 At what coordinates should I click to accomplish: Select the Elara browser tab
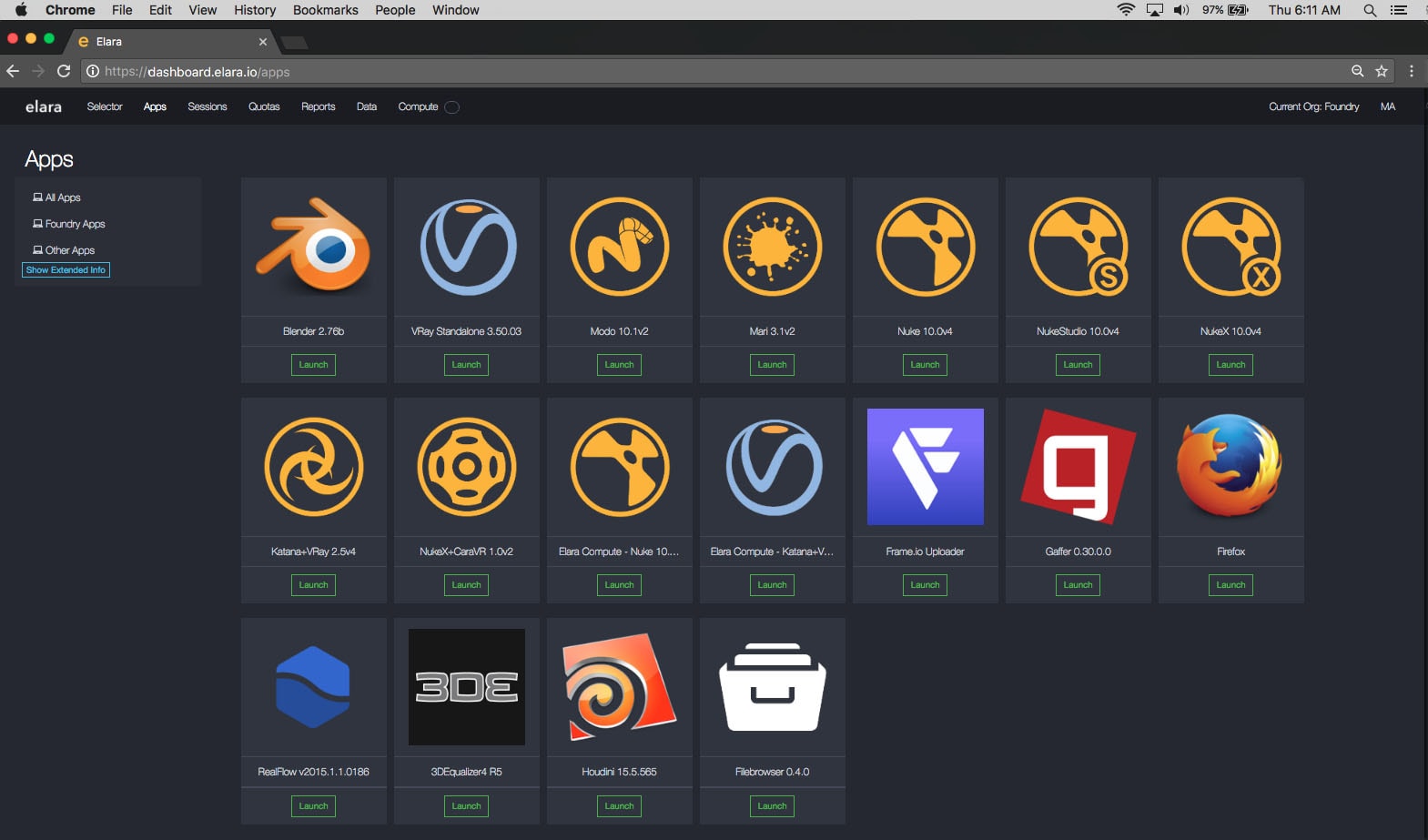171,42
